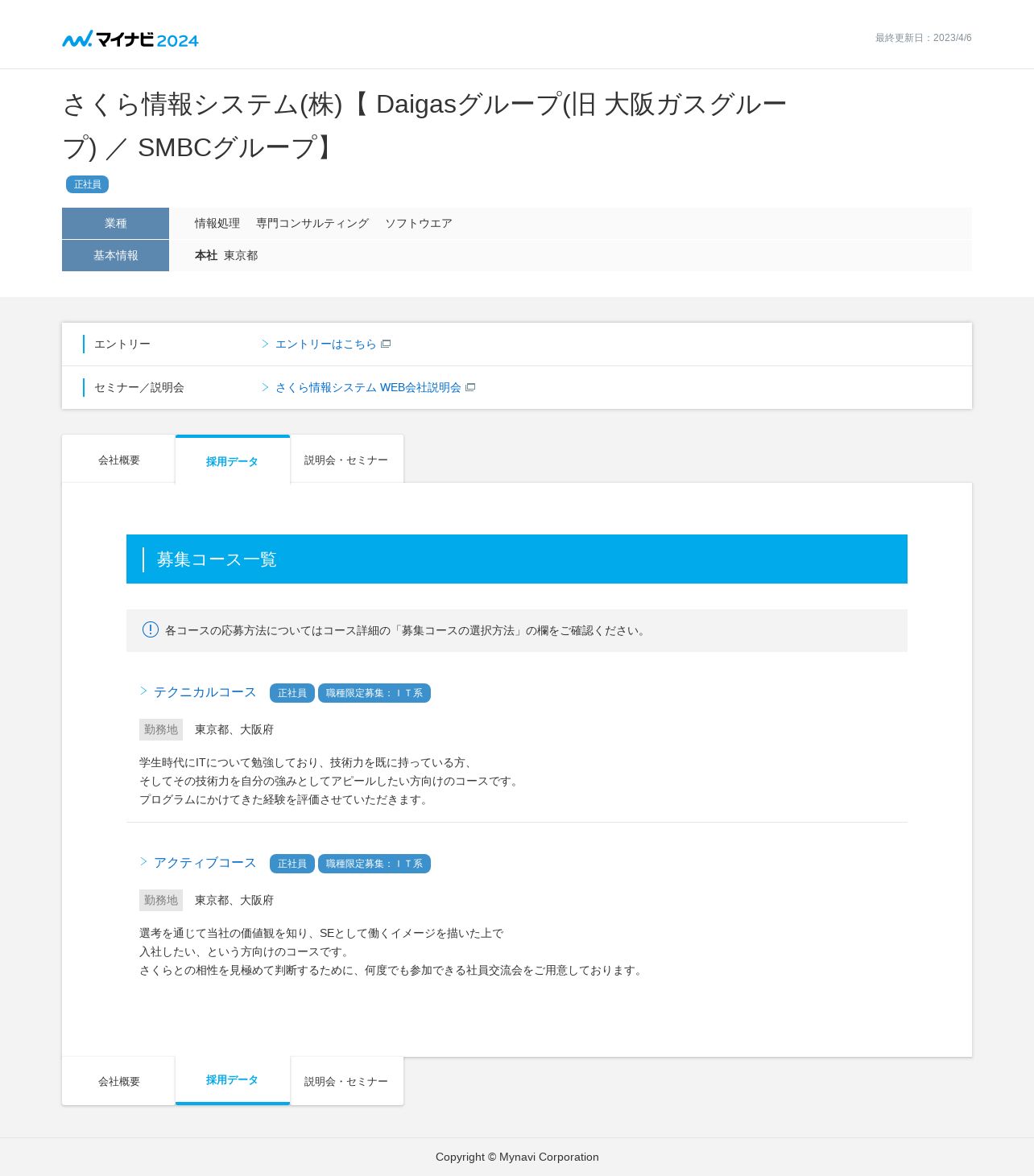Click the 募集コース一覧 heading banner
1034x1176 pixels.
(x=517, y=559)
